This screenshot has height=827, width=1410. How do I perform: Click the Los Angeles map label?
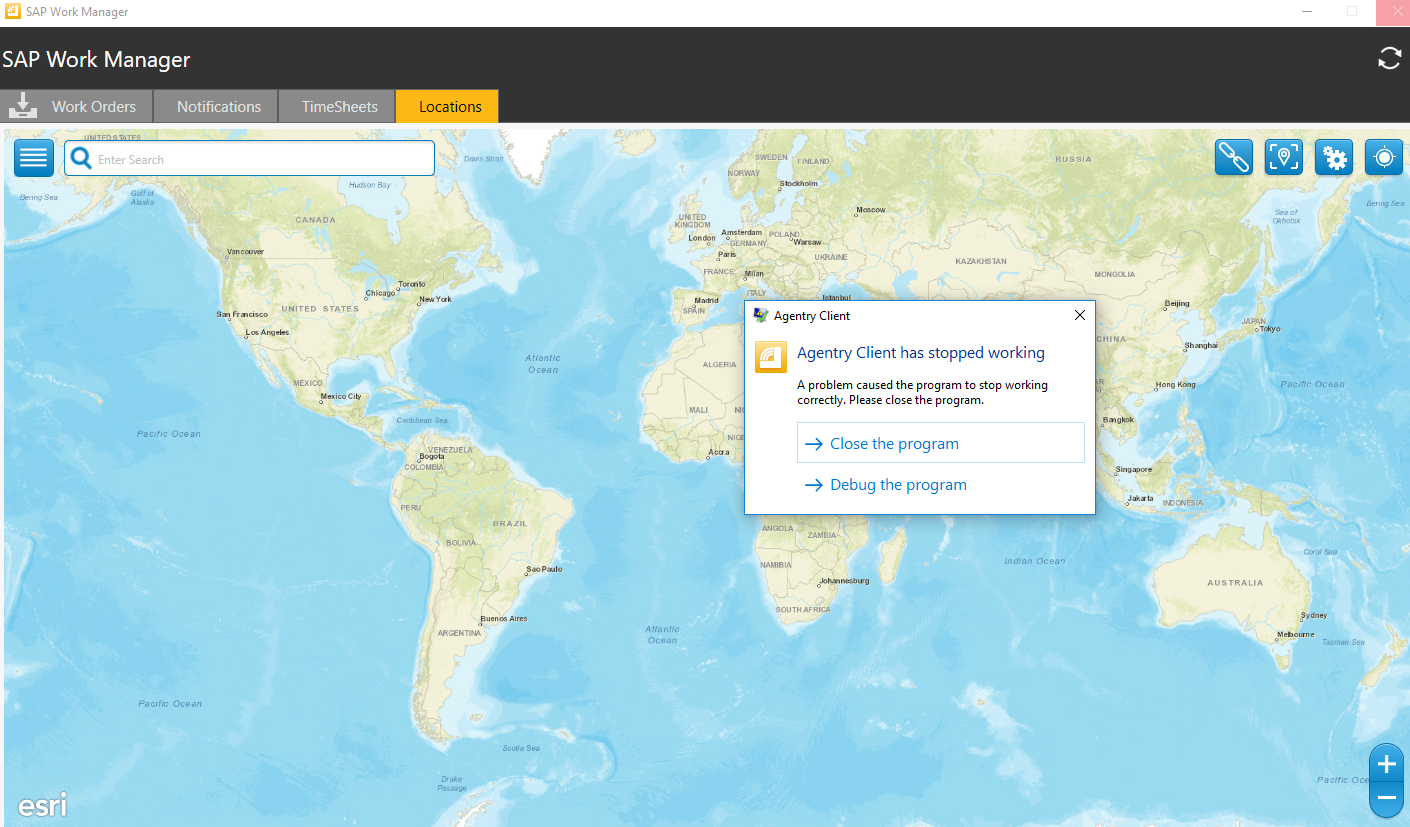click(267, 332)
